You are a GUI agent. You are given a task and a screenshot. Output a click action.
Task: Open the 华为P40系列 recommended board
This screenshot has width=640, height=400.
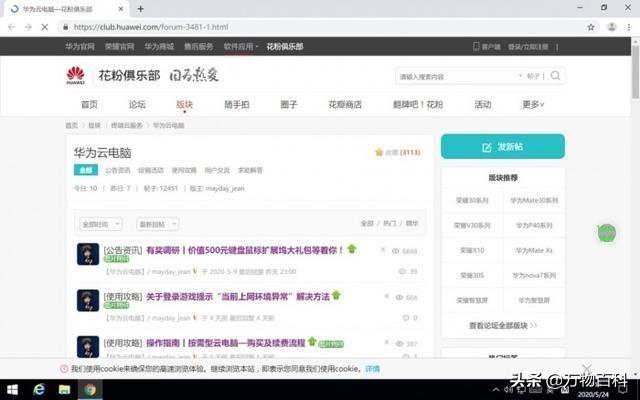[534, 225]
